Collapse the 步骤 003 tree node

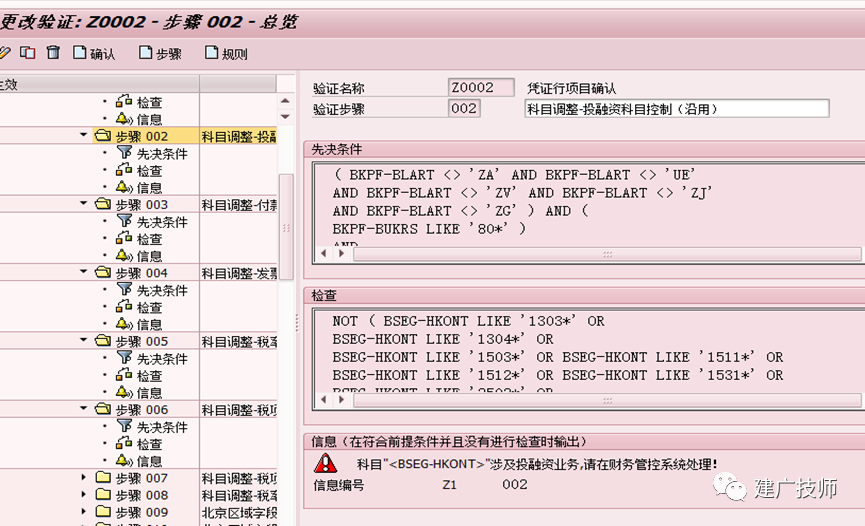point(83,203)
